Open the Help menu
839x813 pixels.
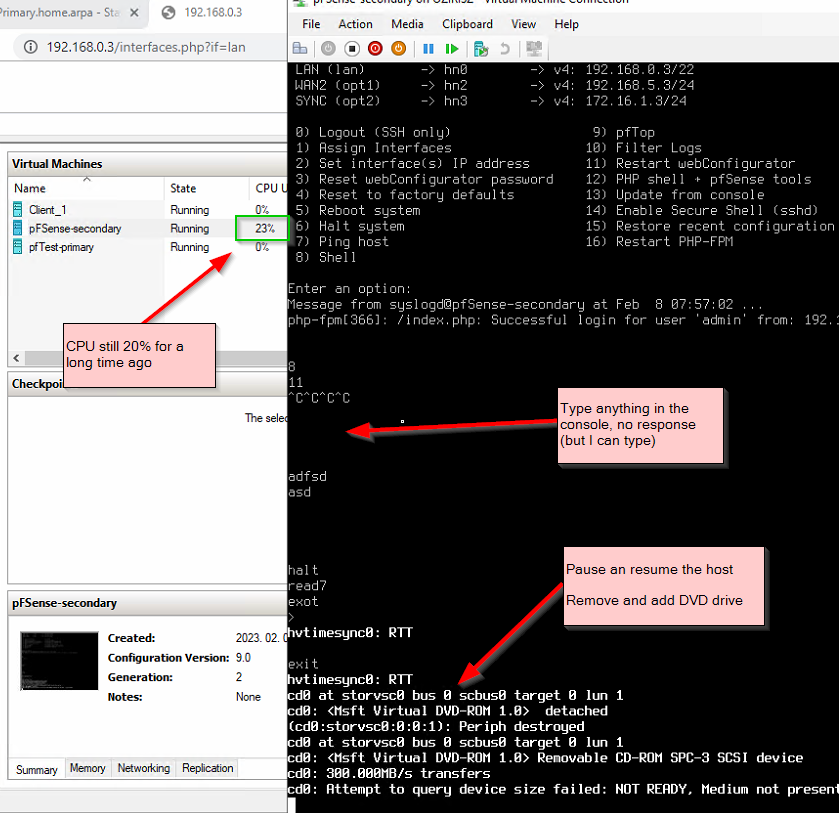[566, 24]
